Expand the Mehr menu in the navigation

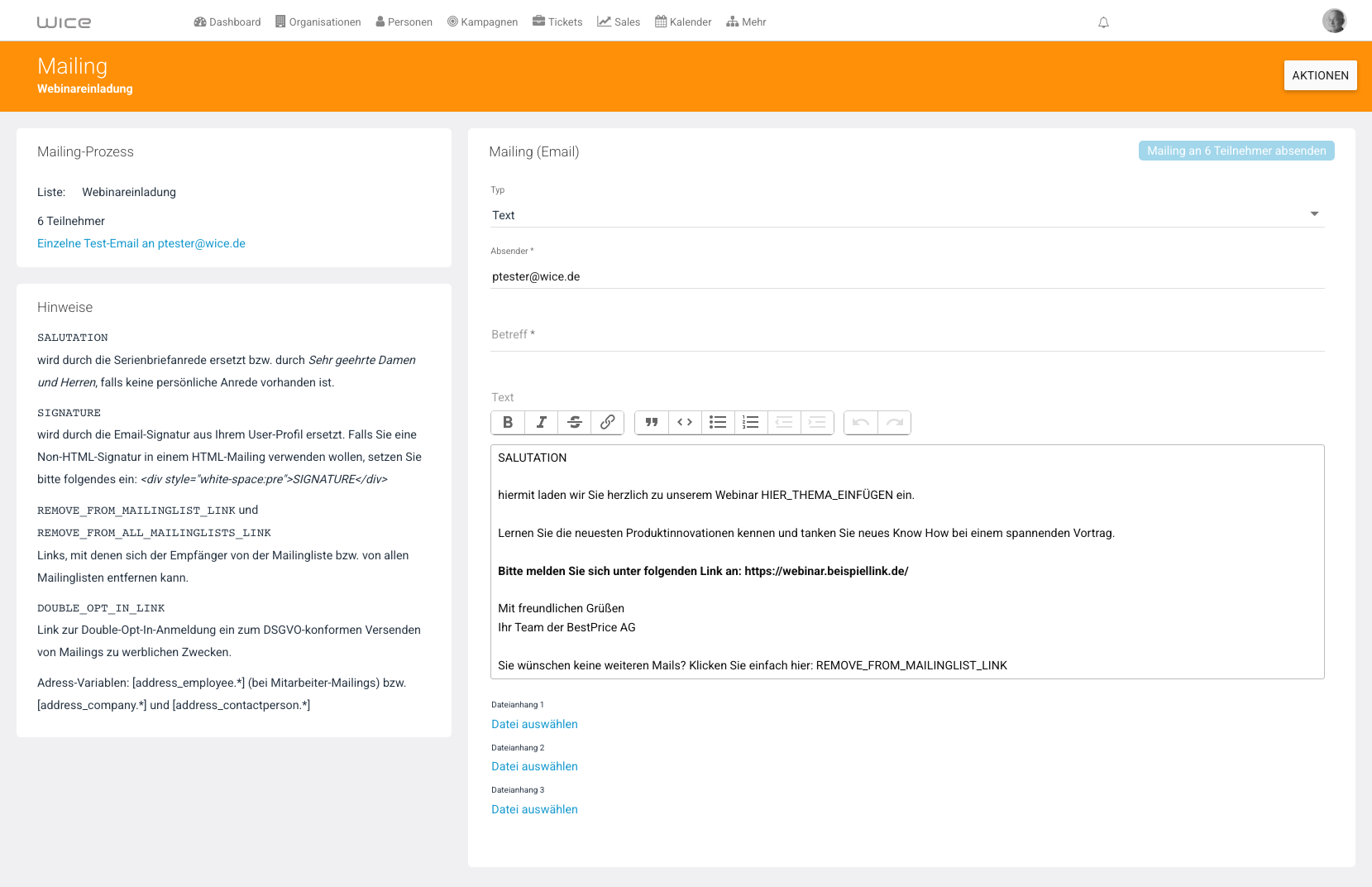coord(746,22)
